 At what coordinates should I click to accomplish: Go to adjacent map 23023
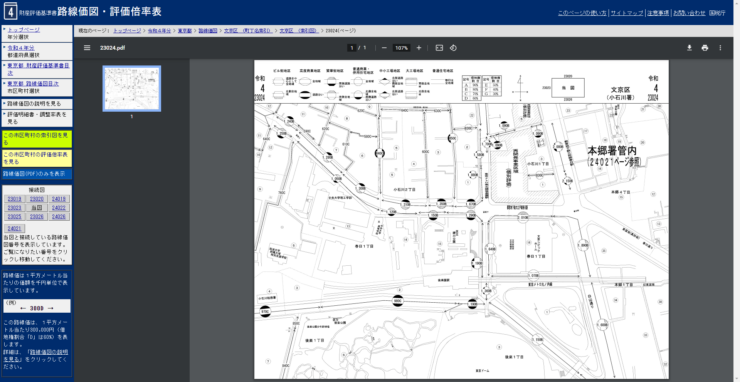click(14, 208)
